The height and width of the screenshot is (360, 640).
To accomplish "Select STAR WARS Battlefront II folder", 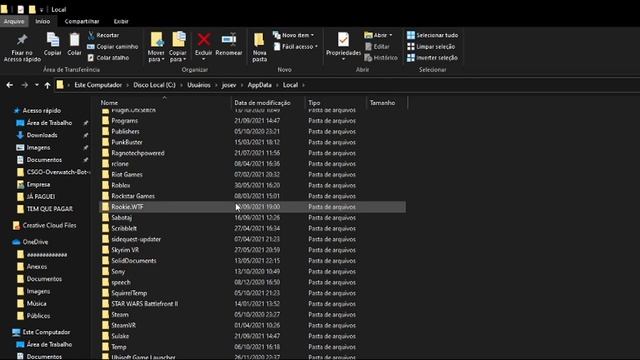I will (144, 304).
